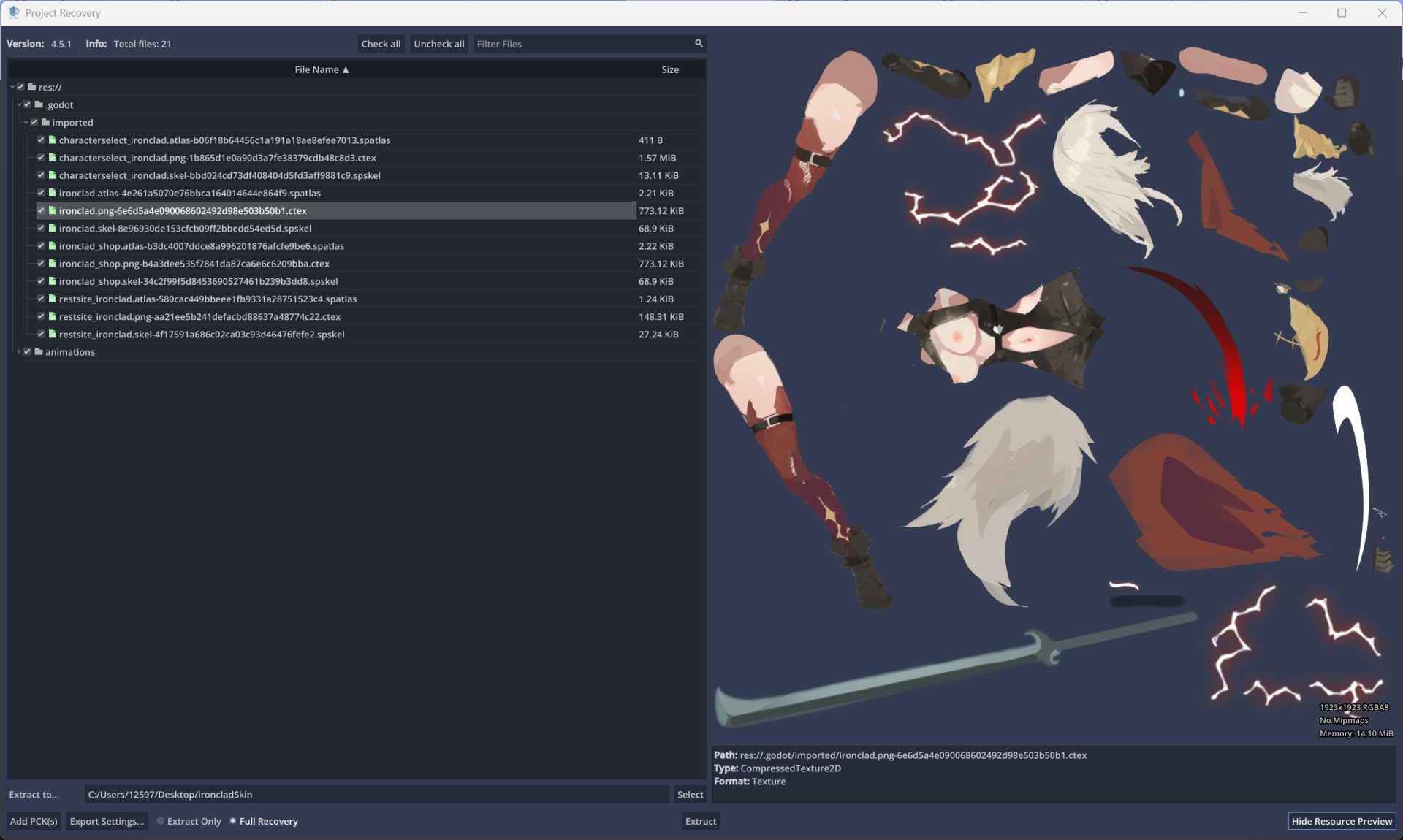Click the search magnifier icon in Filter Files
This screenshot has height=840, width=1403.
pos(699,43)
